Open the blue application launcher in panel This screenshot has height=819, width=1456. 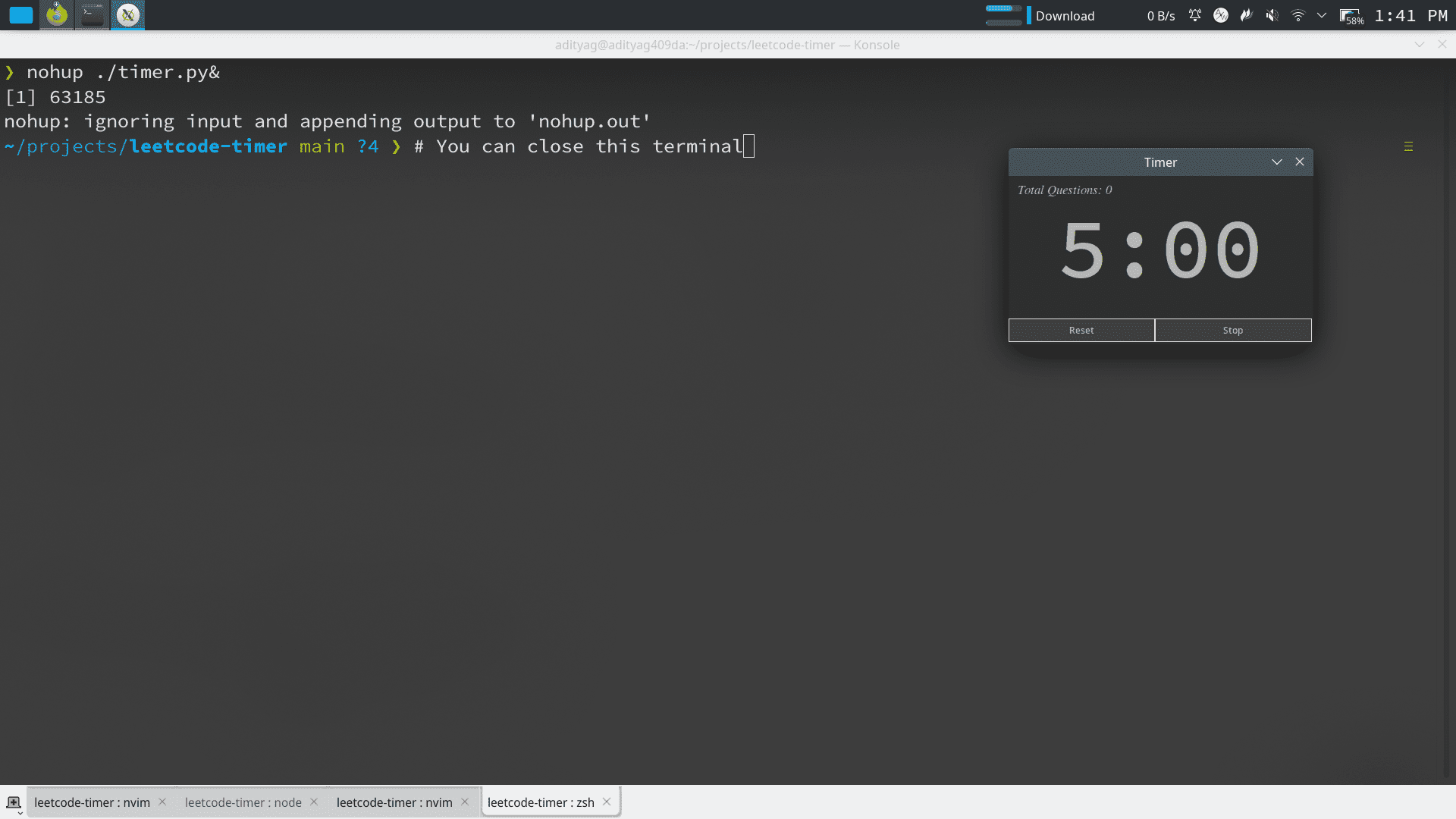pos(20,15)
